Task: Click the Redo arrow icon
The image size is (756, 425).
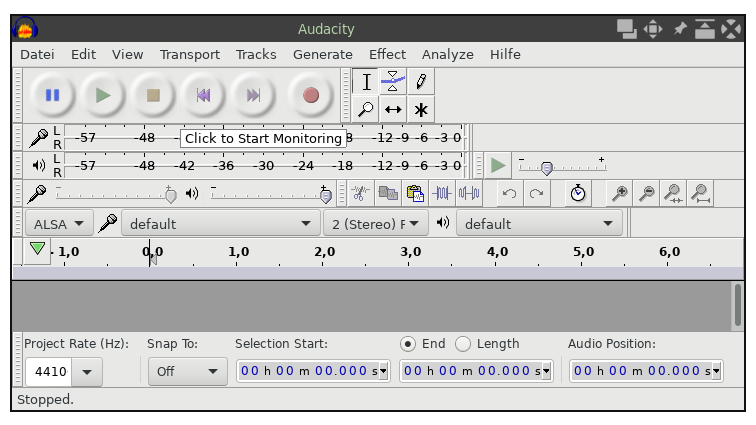Action: [537, 193]
